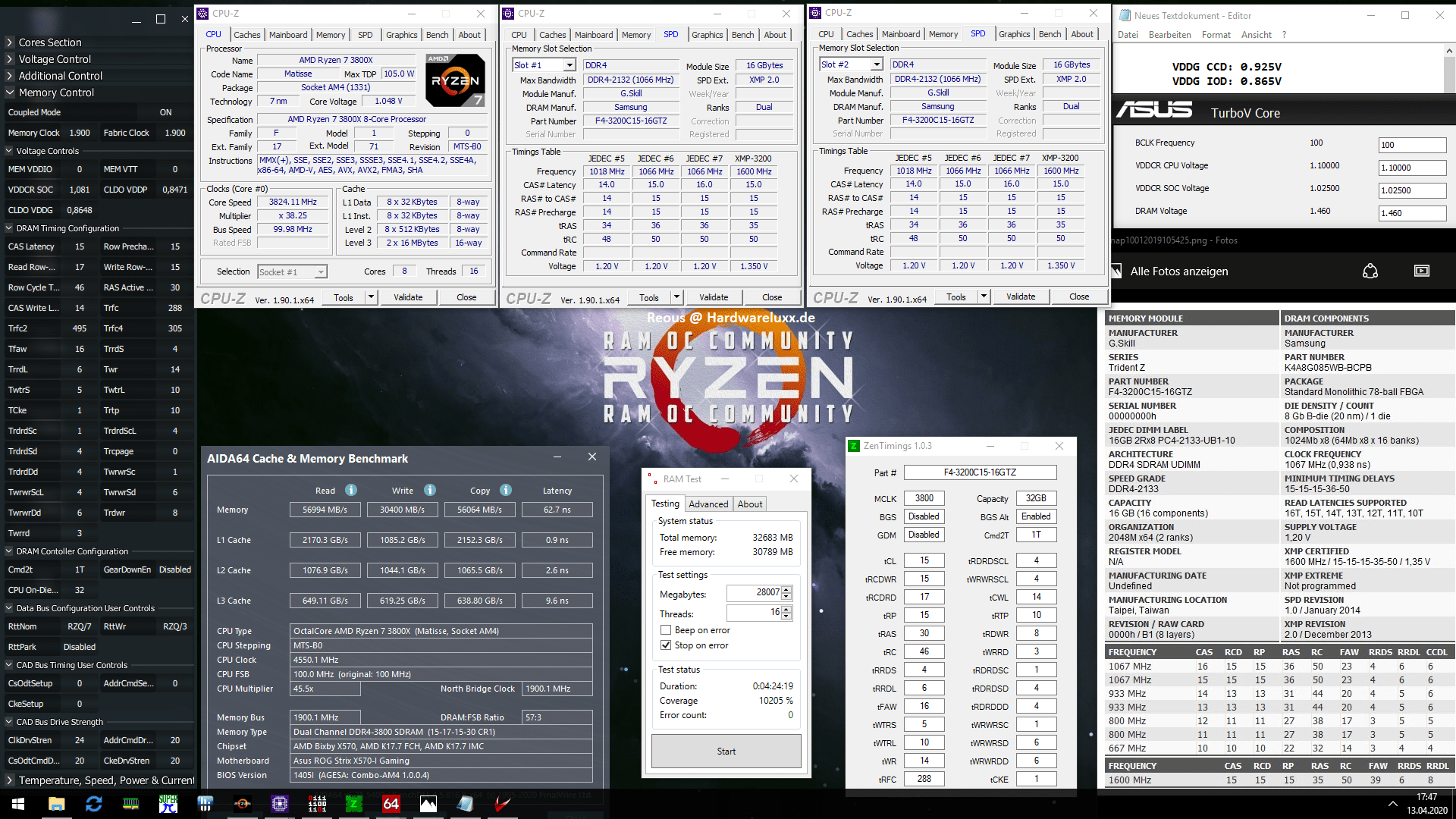Image resolution: width=1456 pixels, height=819 pixels.
Task: Toggle the RttPark Disabled value
Action: click(x=79, y=647)
